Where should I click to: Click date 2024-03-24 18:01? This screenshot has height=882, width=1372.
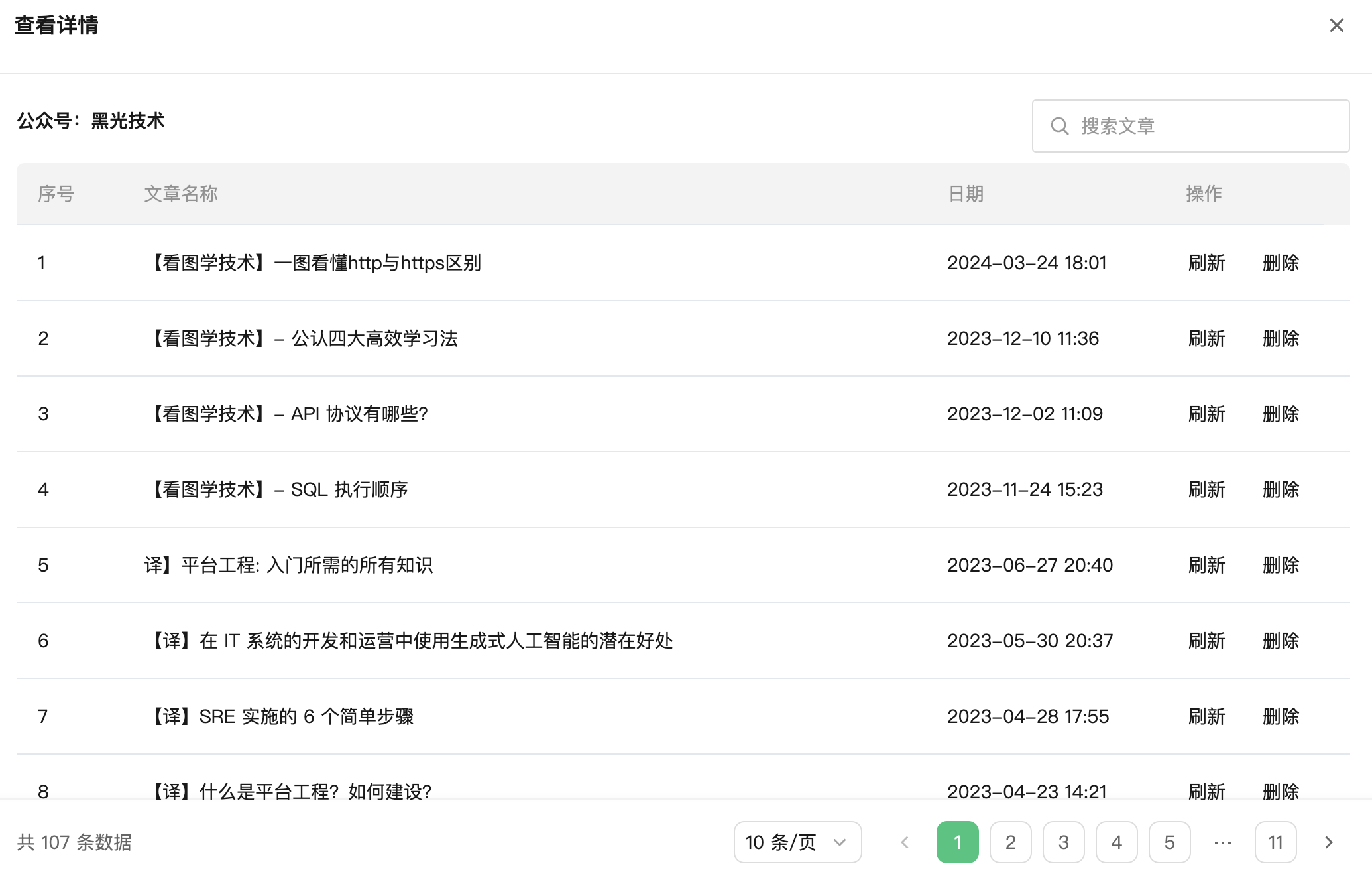[1027, 263]
